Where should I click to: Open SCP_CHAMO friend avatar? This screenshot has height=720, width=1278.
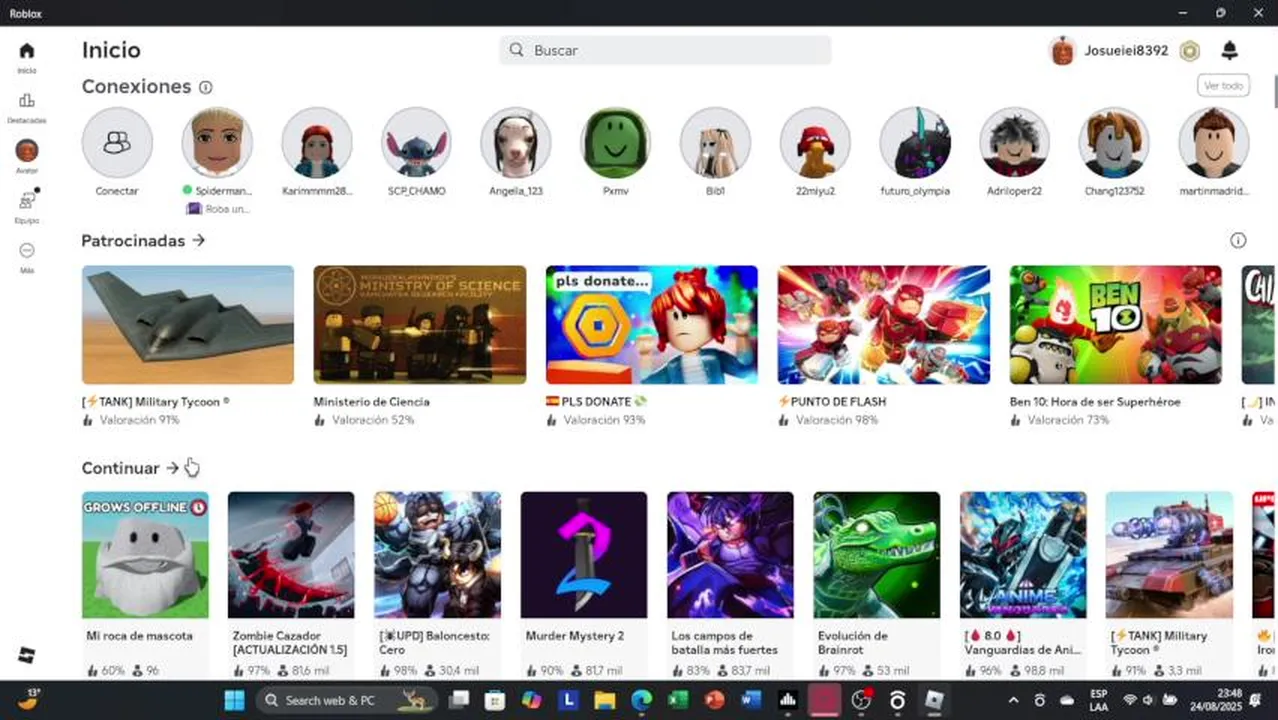[416, 143]
